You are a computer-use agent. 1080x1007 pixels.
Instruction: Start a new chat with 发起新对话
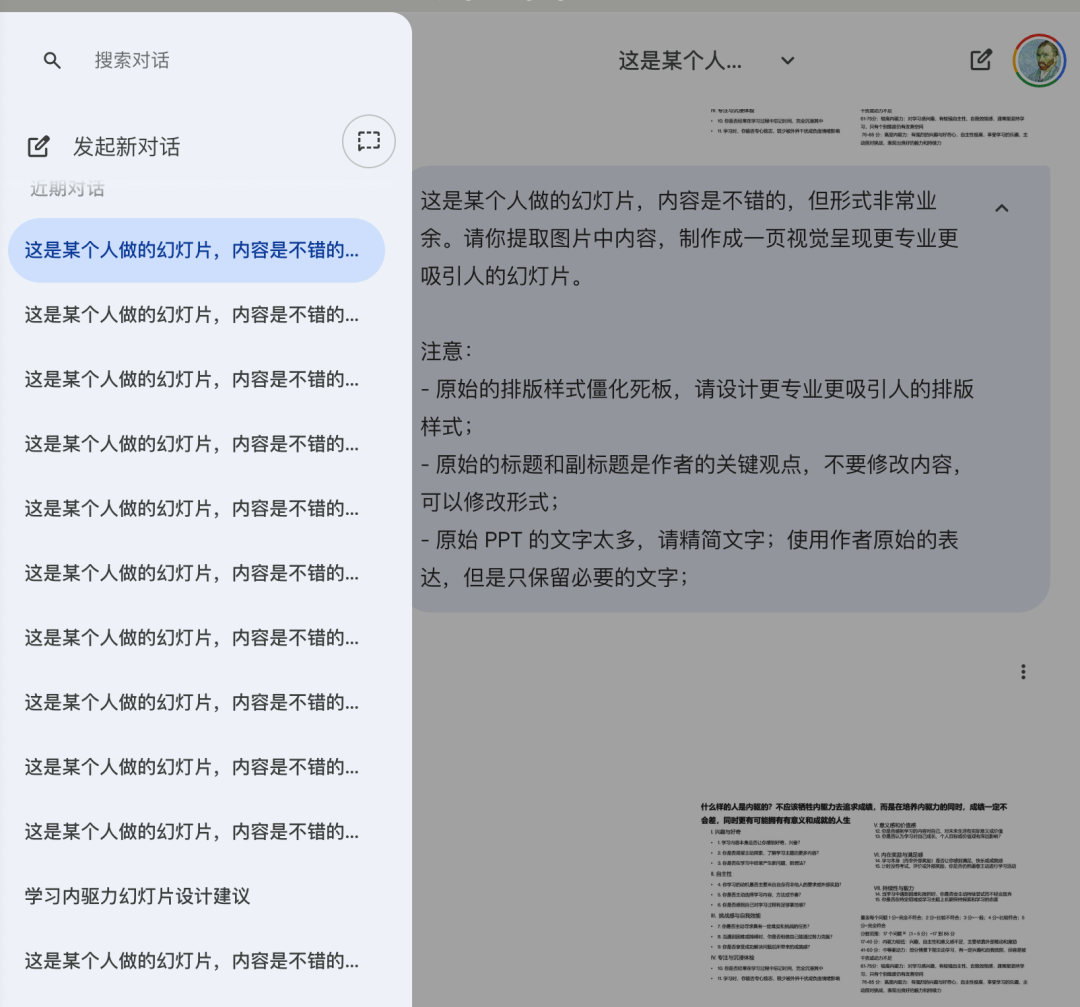point(104,147)
